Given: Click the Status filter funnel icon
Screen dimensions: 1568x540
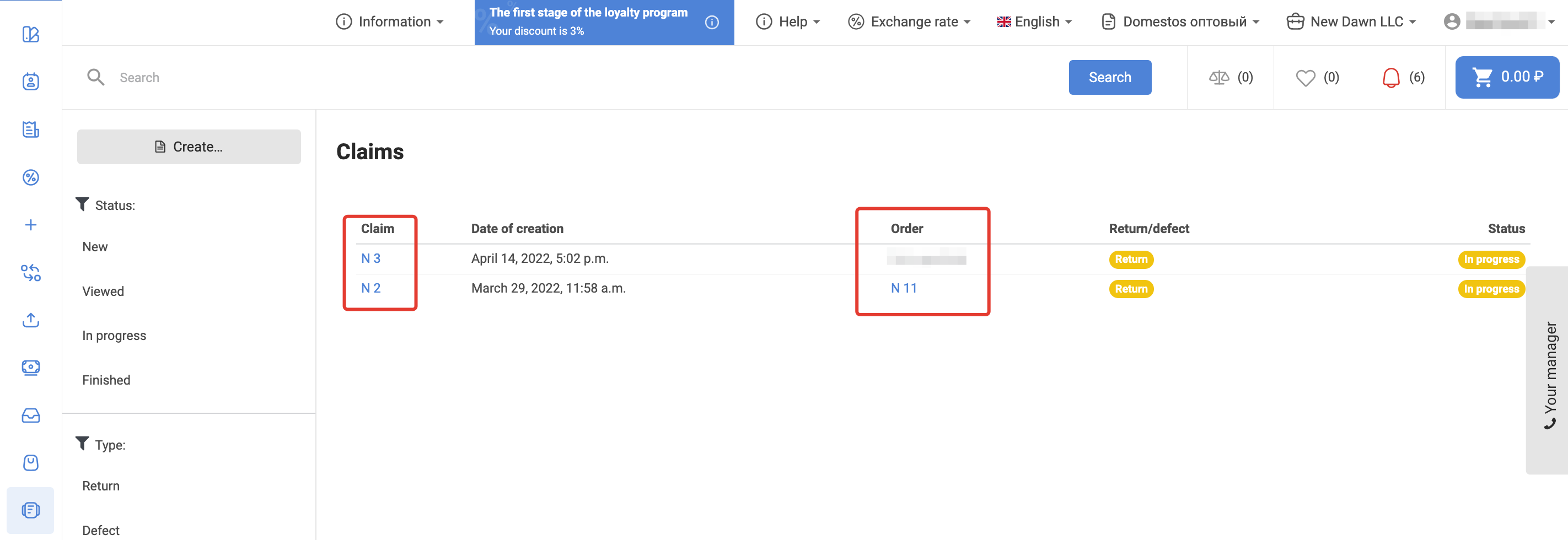Looking at the screenshot, I should 82,204.
